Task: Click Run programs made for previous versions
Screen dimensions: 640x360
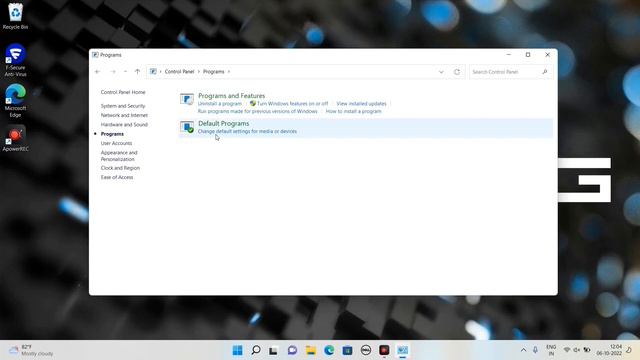Action: [x=258, y=111]
